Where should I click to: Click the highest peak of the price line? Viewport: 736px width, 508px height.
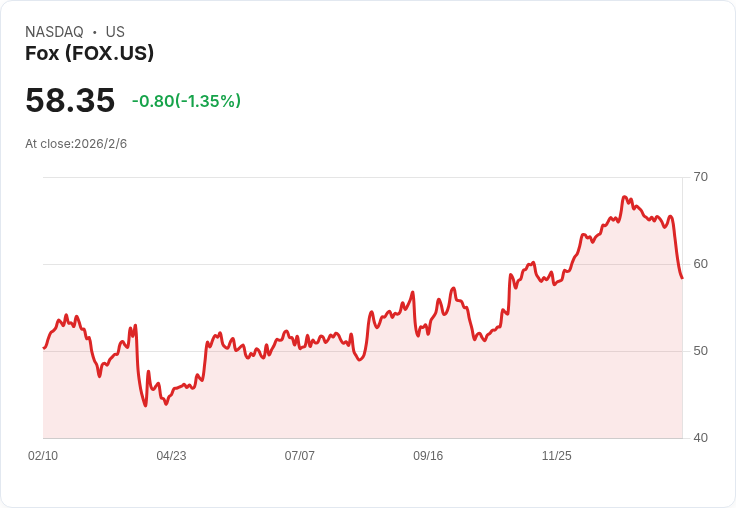point(624,197)
